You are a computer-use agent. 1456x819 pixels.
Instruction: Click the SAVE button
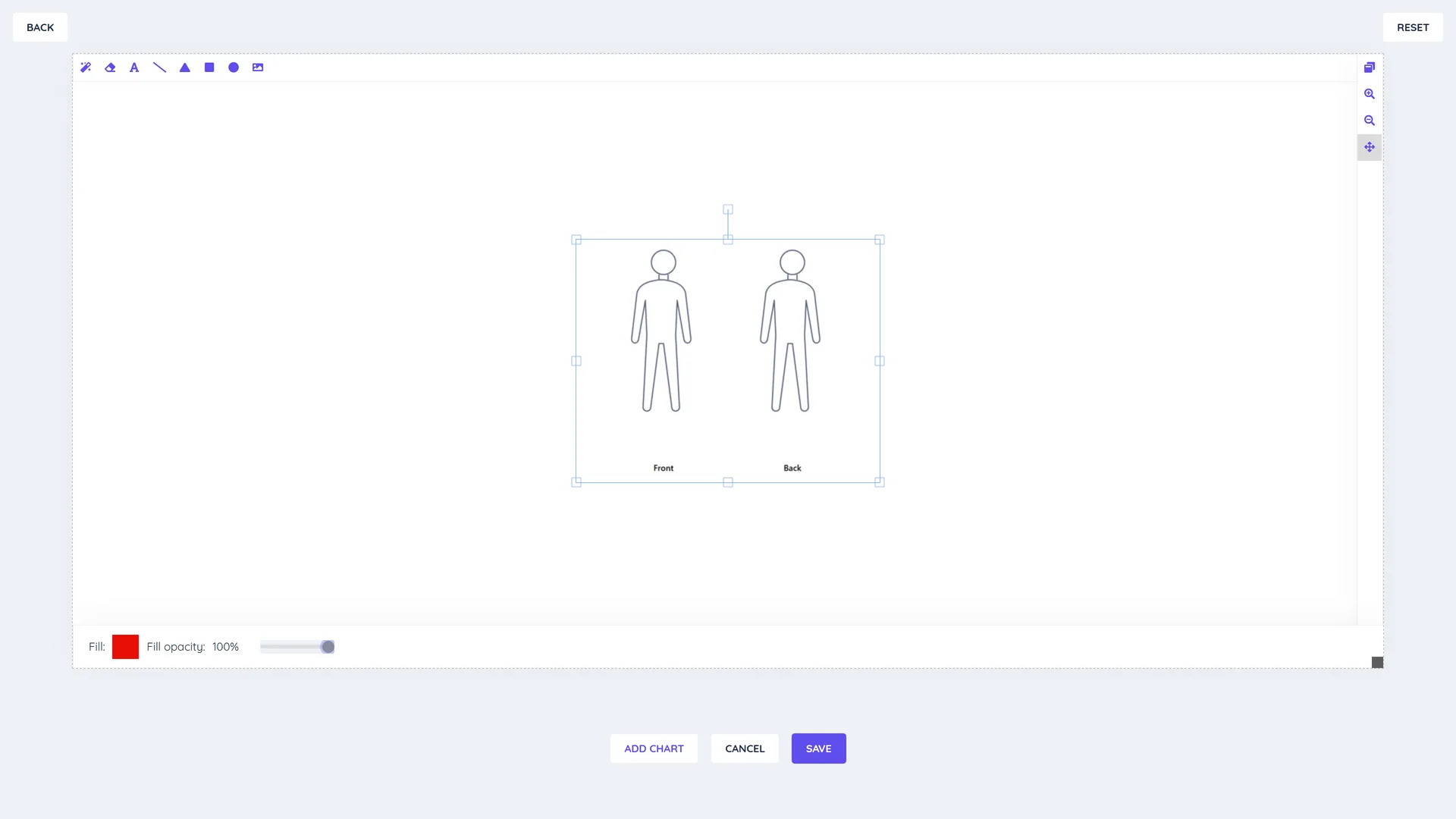(819, 748)
